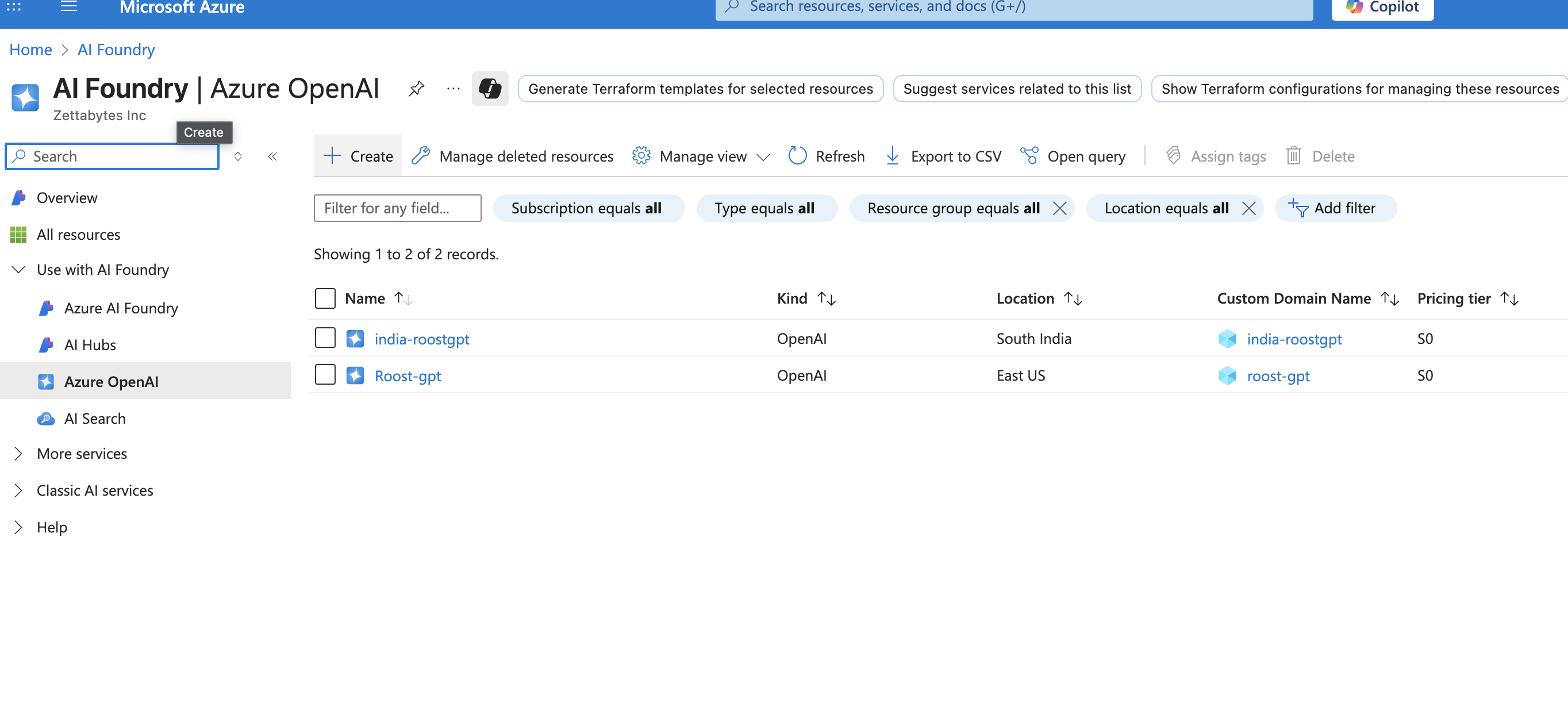Screen dimensions: 1568x705
Task: Pin the AI Foundry page
Action: 416,89
